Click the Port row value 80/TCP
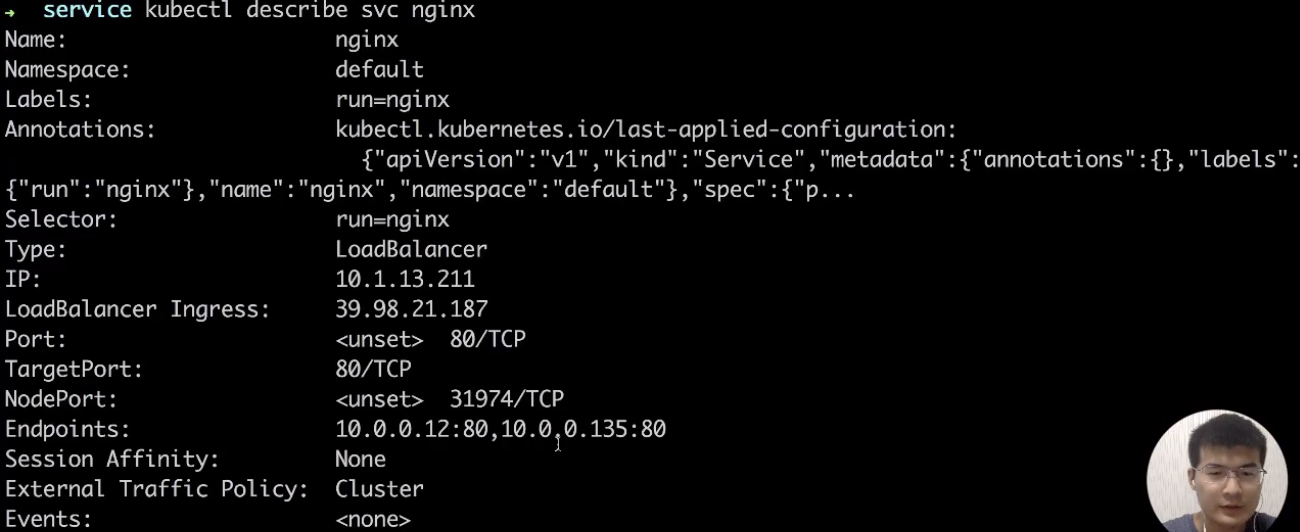The height and width of the screenshot is (532, 1300). (487, 339)
